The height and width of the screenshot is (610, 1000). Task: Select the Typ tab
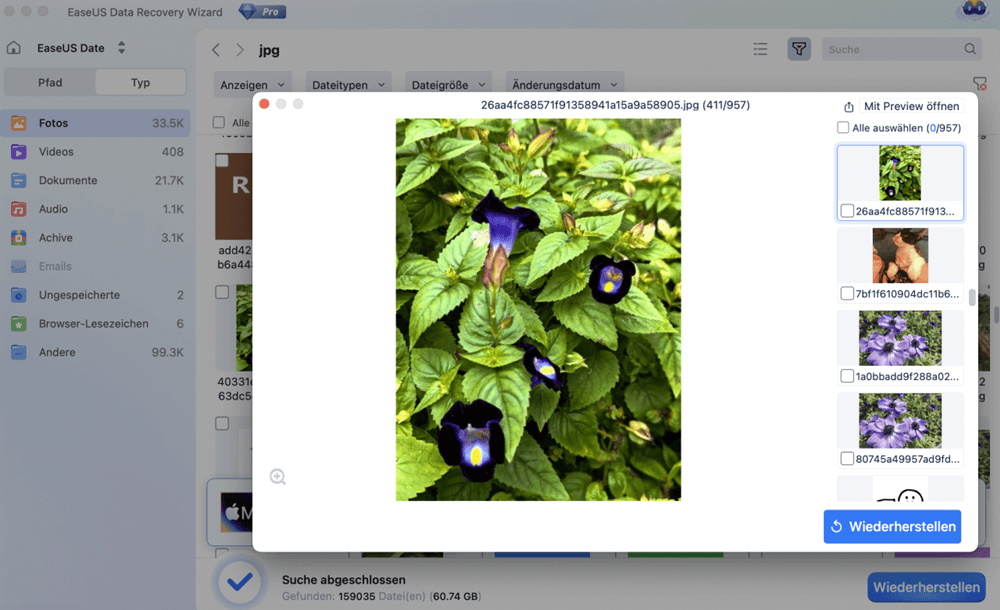tap(140, 81)
